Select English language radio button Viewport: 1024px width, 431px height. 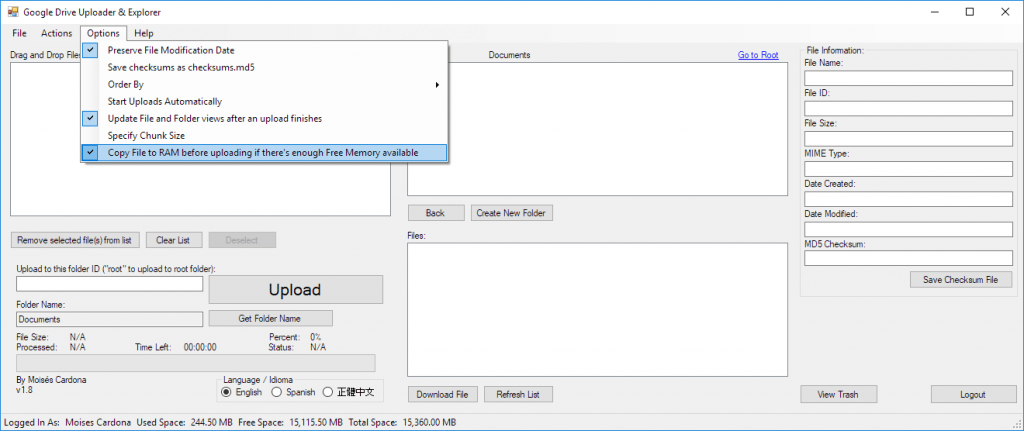[242, 392]
